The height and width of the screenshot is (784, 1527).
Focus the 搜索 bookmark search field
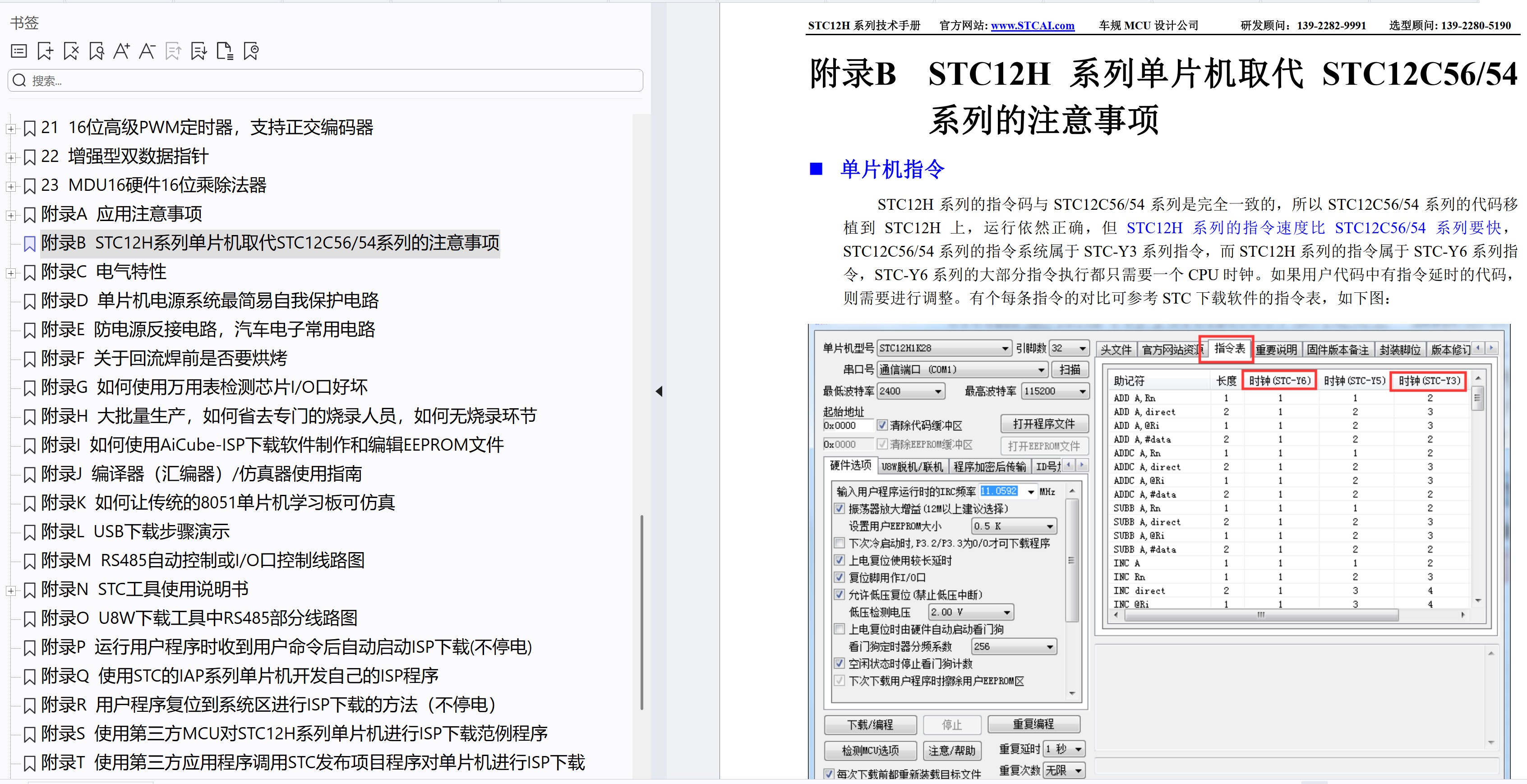325,81
